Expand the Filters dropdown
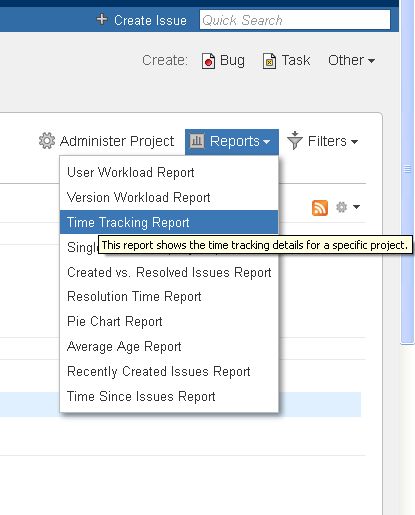 pos(333,141)
